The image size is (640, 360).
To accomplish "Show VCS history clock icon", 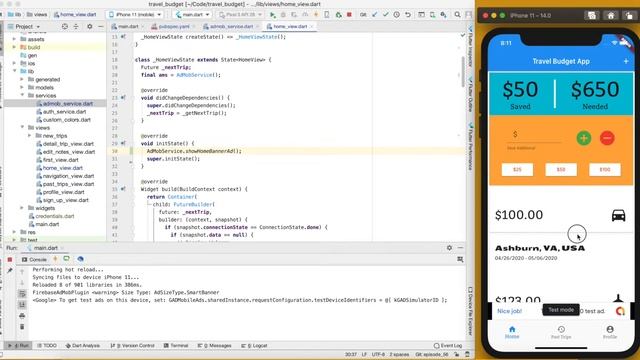I will 397,15.
